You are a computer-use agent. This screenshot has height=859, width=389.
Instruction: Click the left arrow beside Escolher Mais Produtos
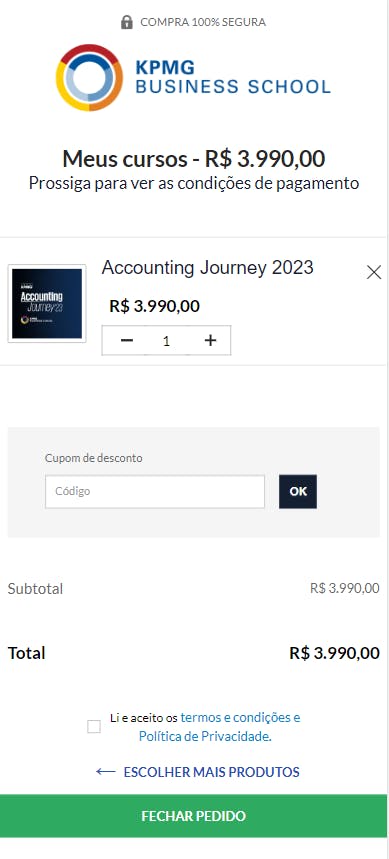(106, 772)
